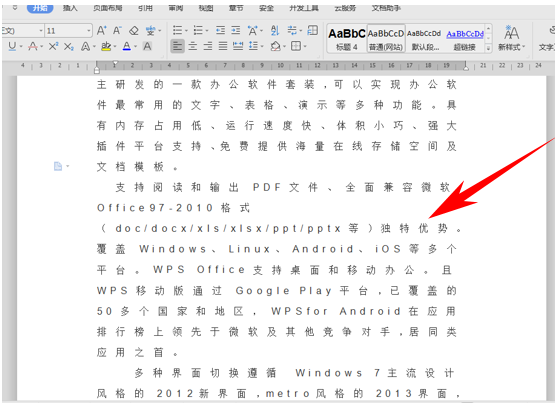Apply yellow highlight color
The image size is (555, 403).
106,46
